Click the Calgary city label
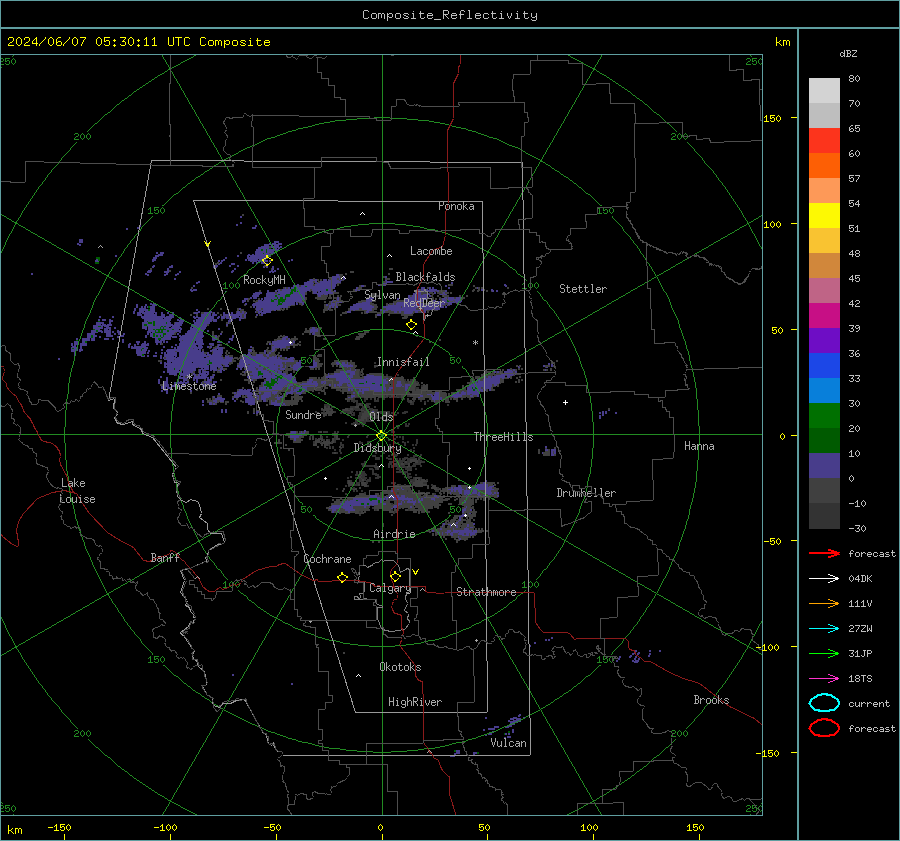Screen dimensions: 900x841 pyautogui.click(x=390, y=588)
